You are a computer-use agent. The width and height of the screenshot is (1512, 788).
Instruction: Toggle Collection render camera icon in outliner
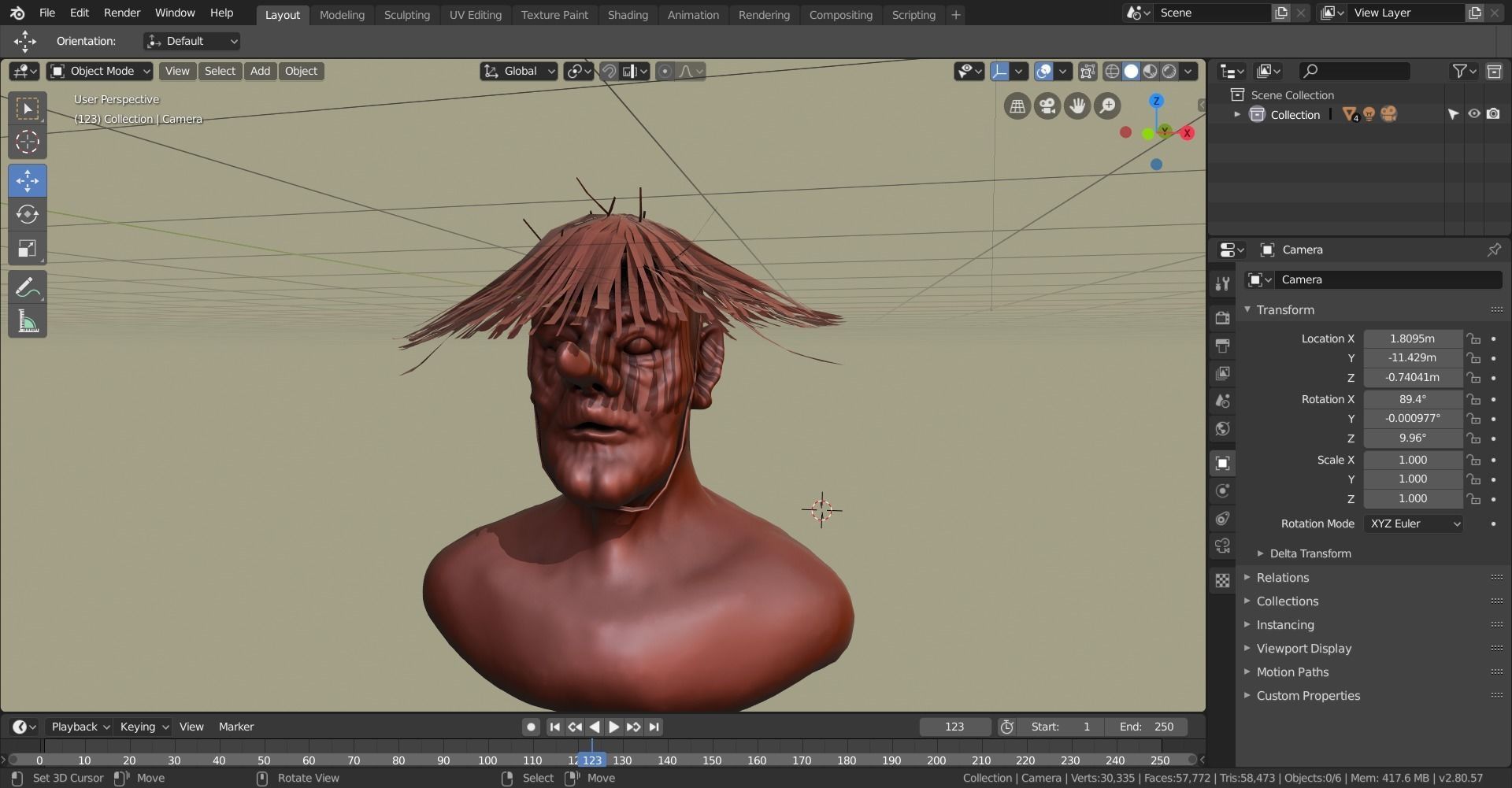pyautogui.click(x=1493, y=114)
